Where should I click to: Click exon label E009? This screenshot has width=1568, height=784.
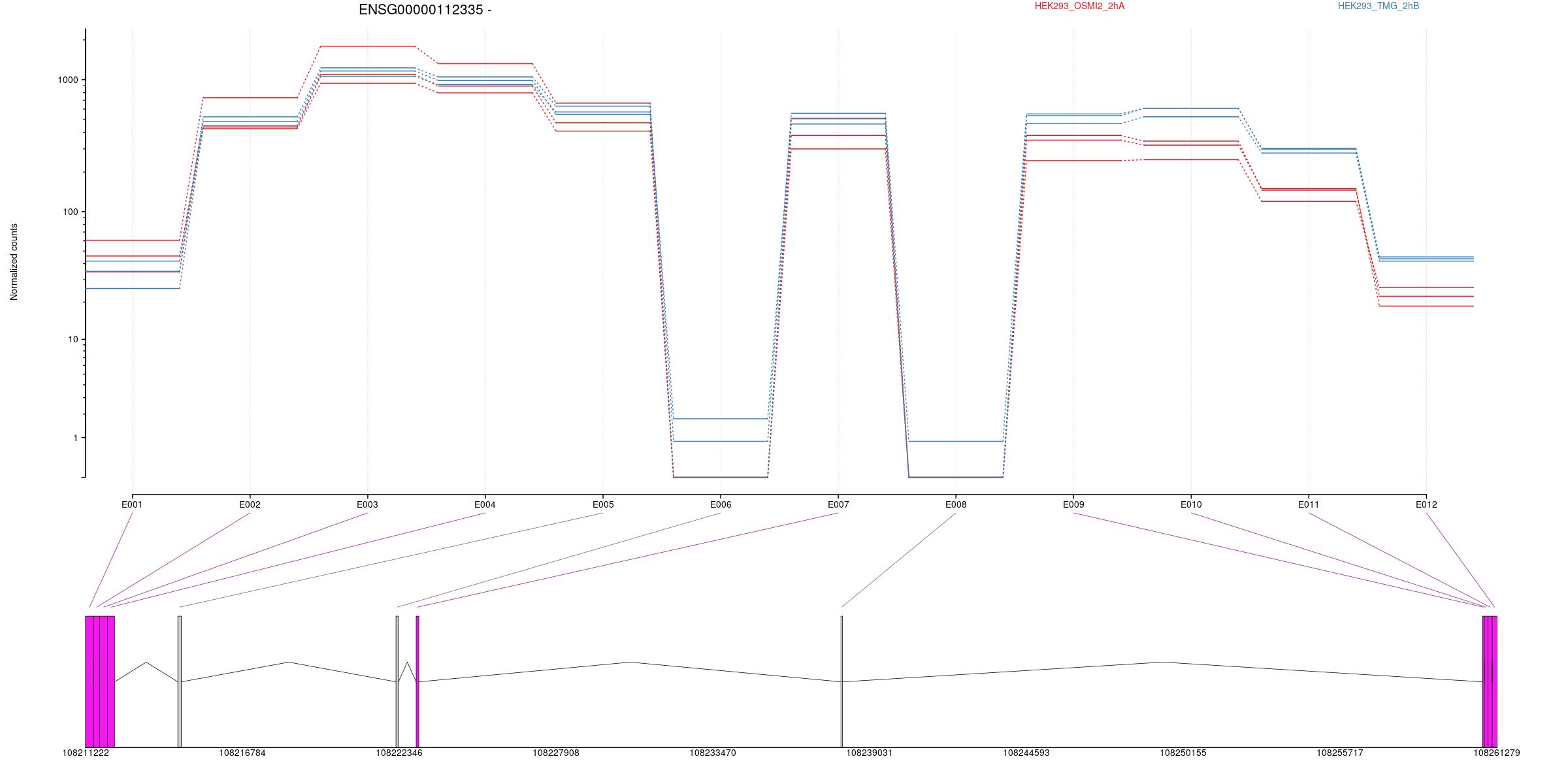[x=1073, y=504]
